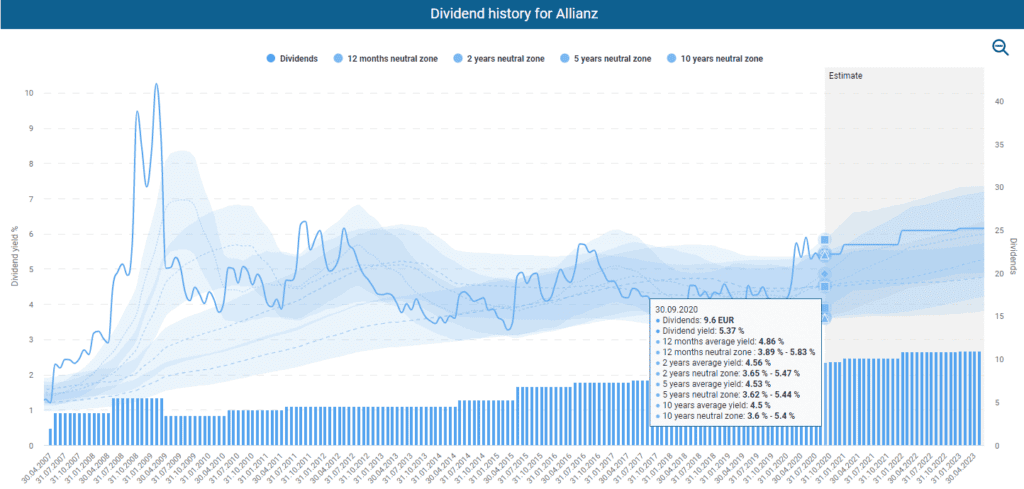Click the shortest first dividend bar at 30.04.2007
This screenshot has height=489, width=1024.
pos(50,437)
